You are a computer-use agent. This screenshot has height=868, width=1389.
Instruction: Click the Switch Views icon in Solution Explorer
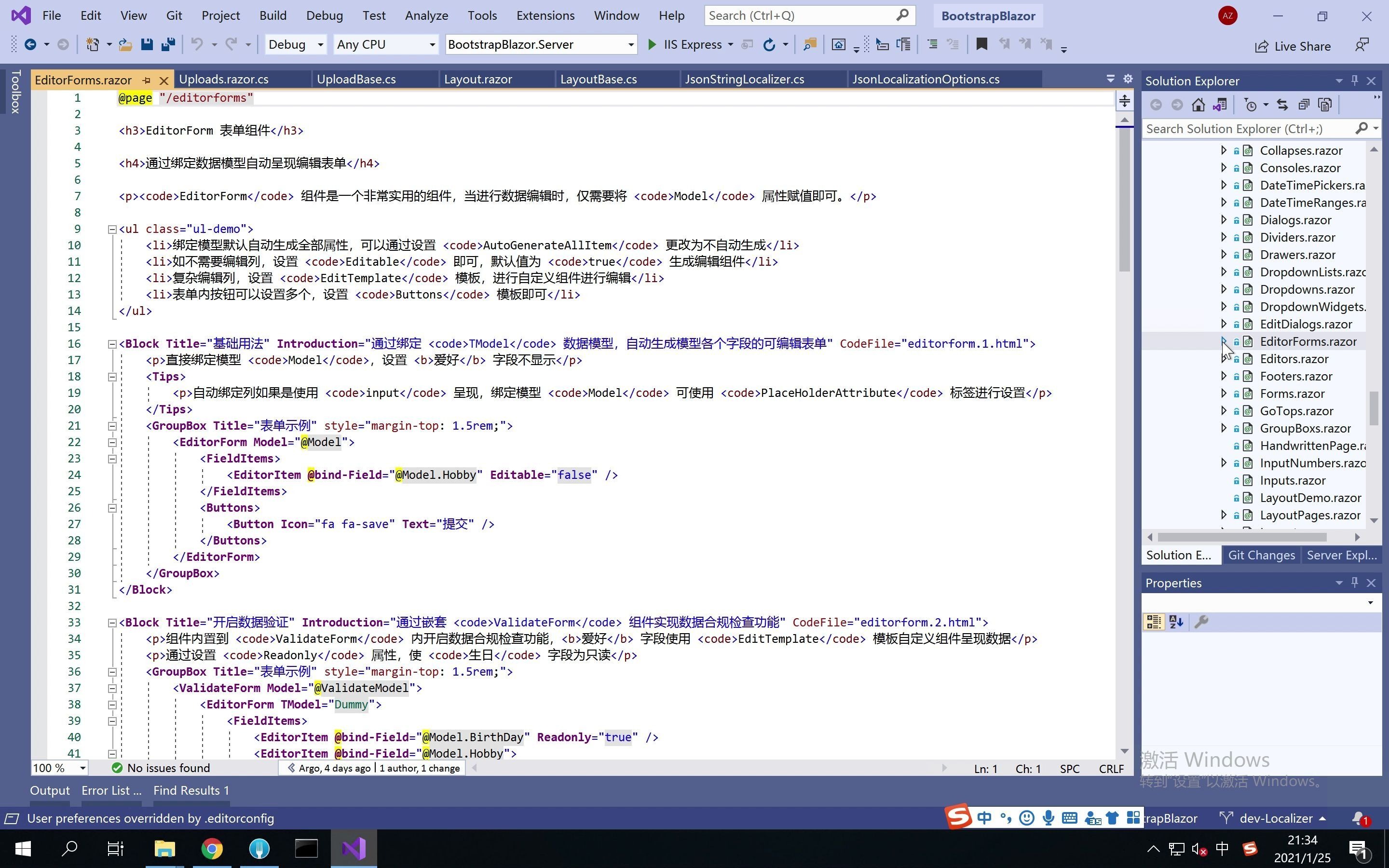tap(1220, 105)
